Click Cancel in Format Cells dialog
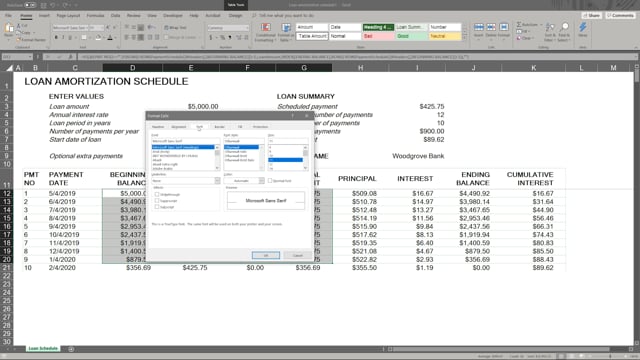Screen dimensions: 640x360 [x=298, y=255]
